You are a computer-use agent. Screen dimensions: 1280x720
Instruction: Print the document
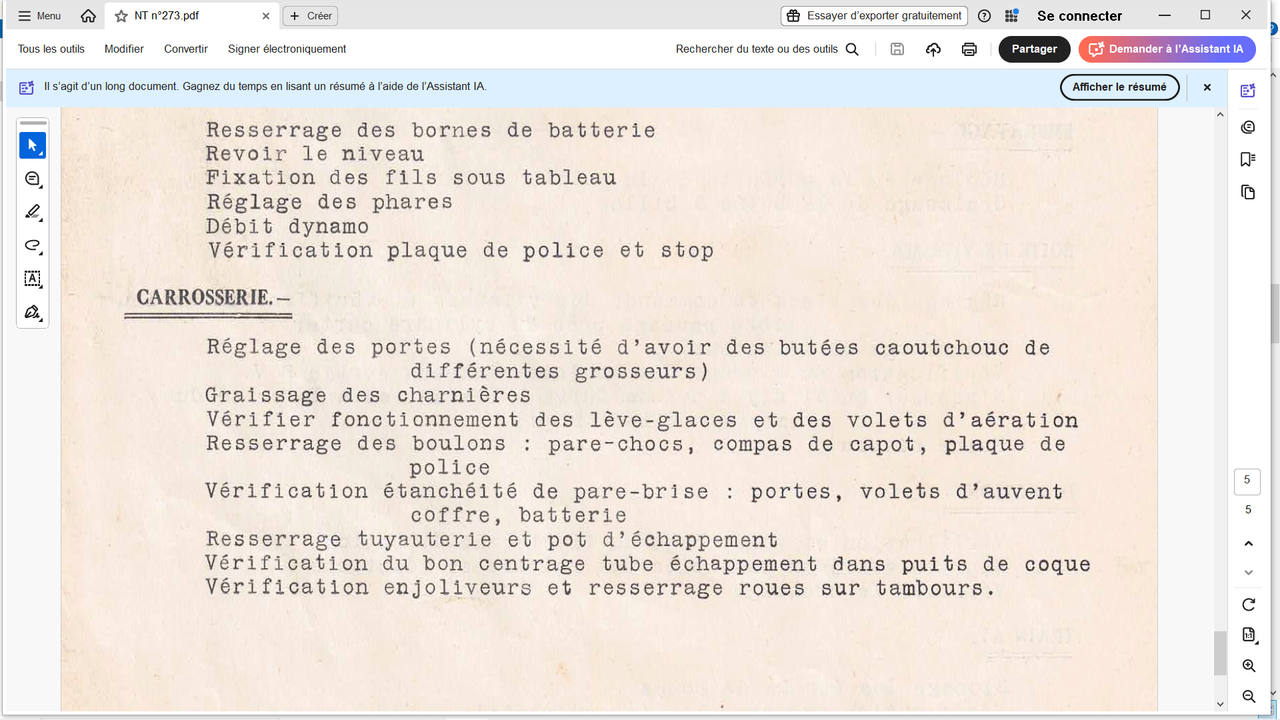pyautogui.click(x=968, y=48)
